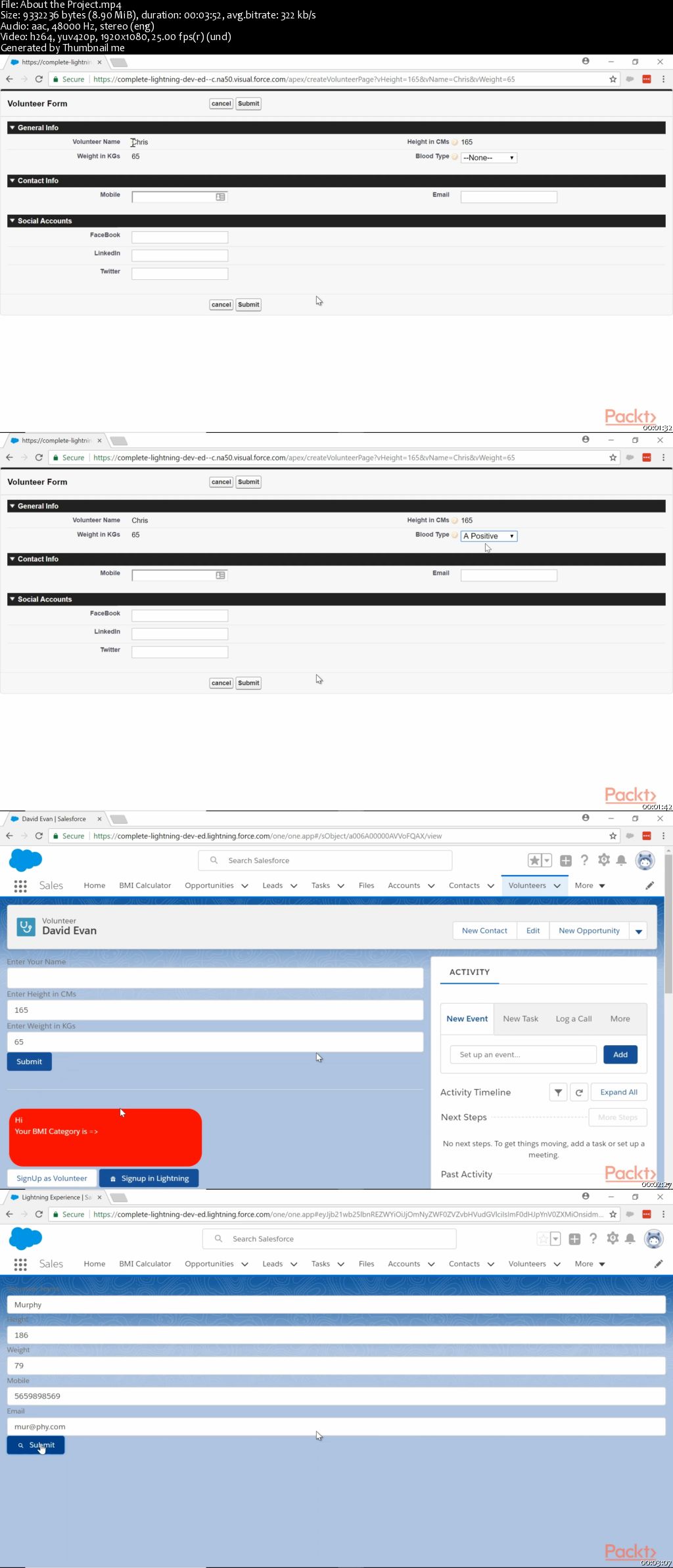
Task: Click the Murphy name input field
Action: [x=336, y=1305]
